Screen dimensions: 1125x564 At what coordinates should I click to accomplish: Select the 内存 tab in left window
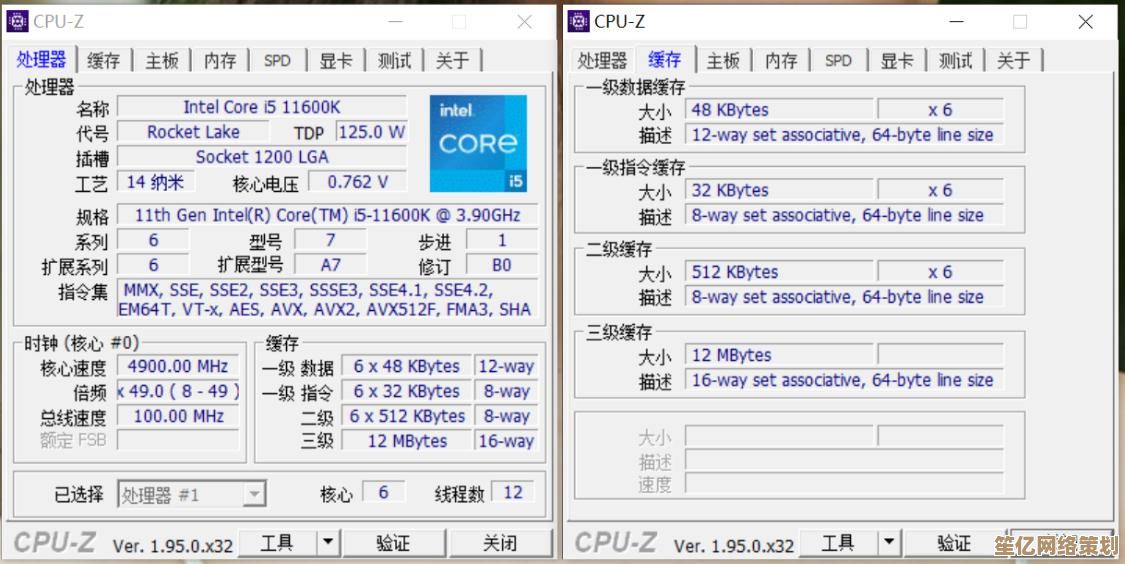[219, 60]
